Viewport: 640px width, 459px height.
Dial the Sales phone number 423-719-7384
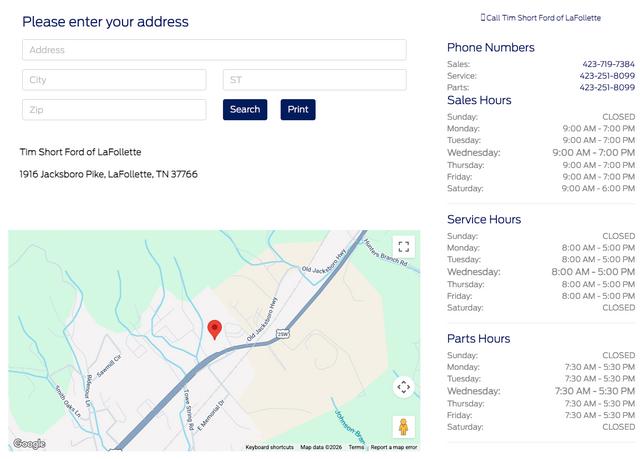608,64
